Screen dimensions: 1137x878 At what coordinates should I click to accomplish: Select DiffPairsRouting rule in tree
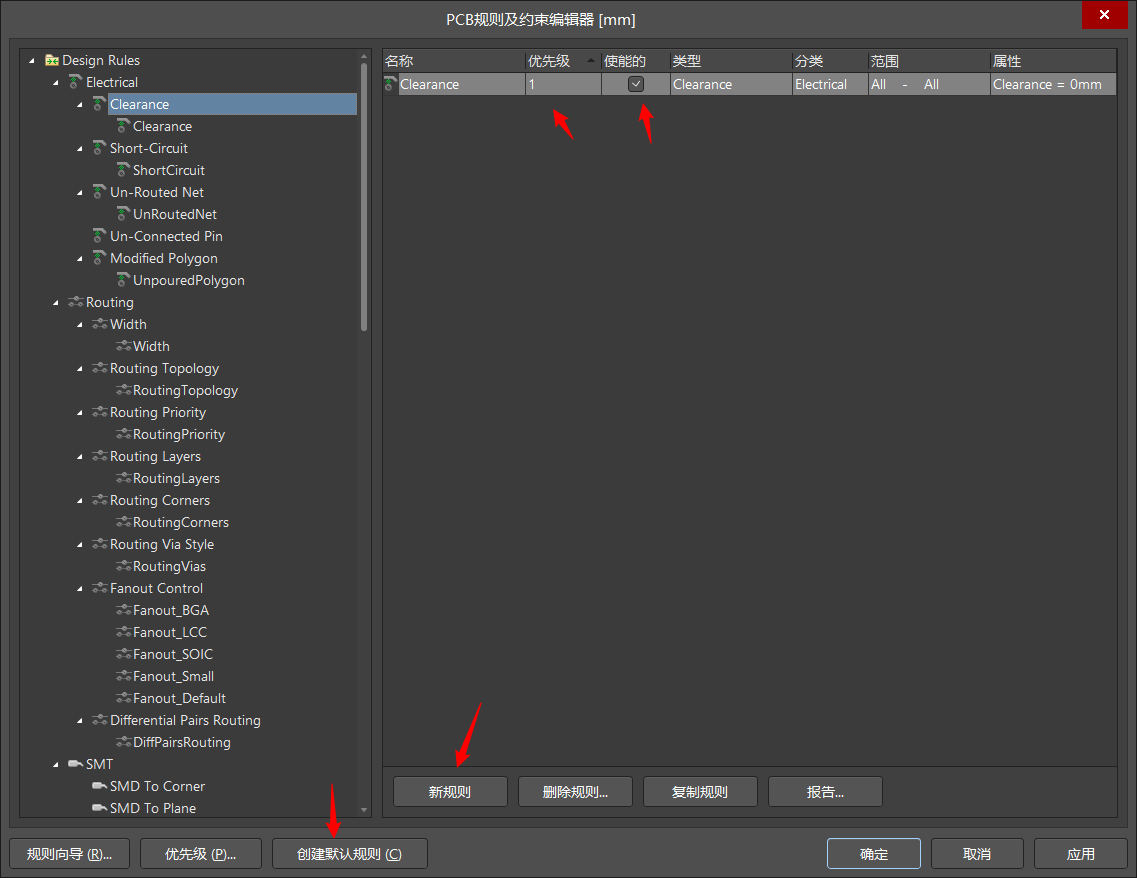181,742
